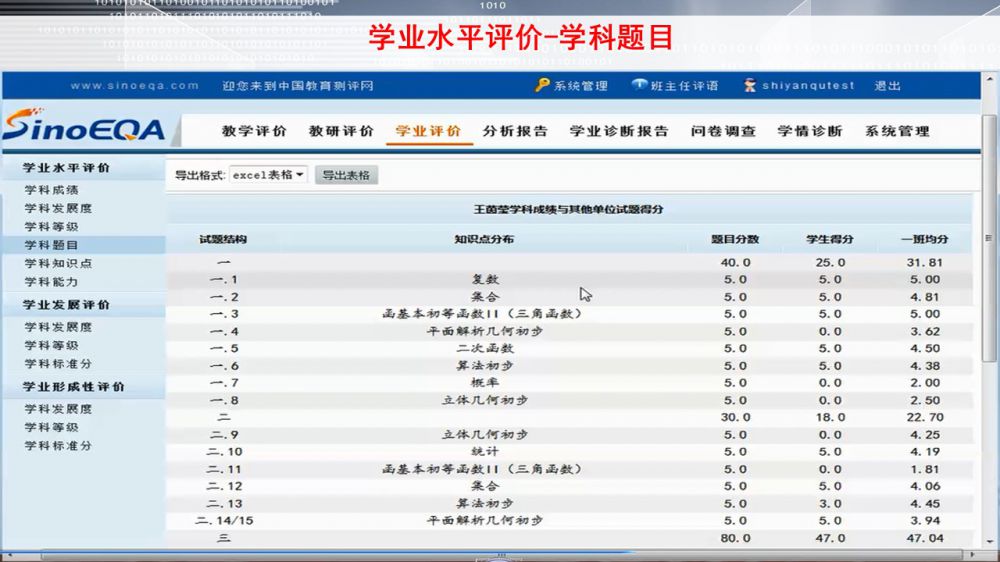Select the 分析报告 menu item

click(515, 131)
